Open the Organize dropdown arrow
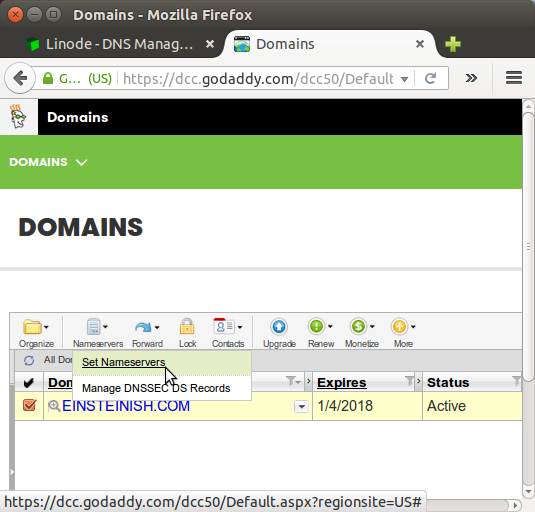535x512 pixels. (x=46, y=327)
